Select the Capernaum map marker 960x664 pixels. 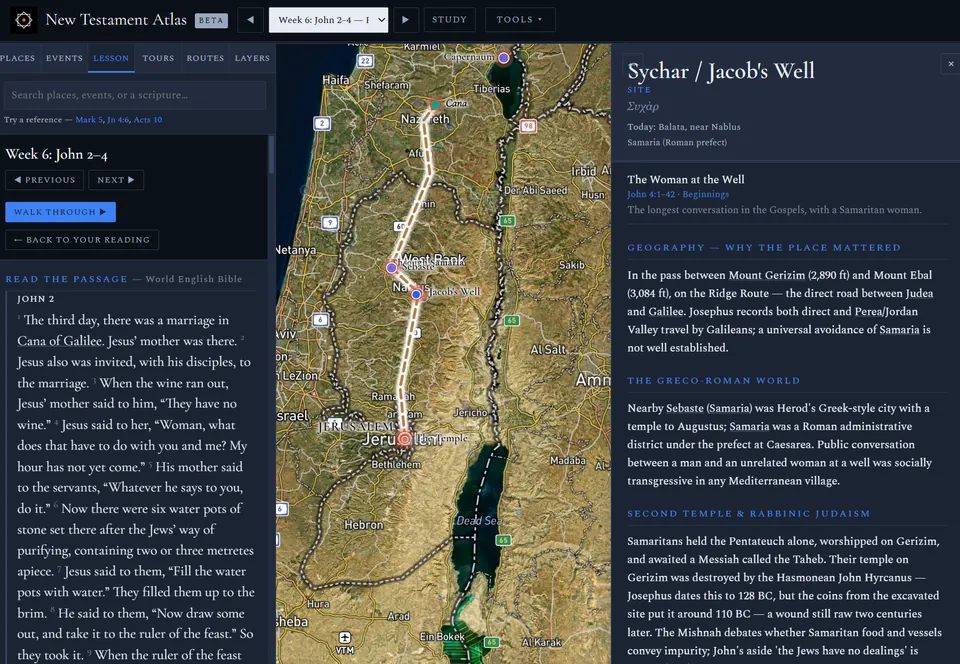(x=503, y=58)
